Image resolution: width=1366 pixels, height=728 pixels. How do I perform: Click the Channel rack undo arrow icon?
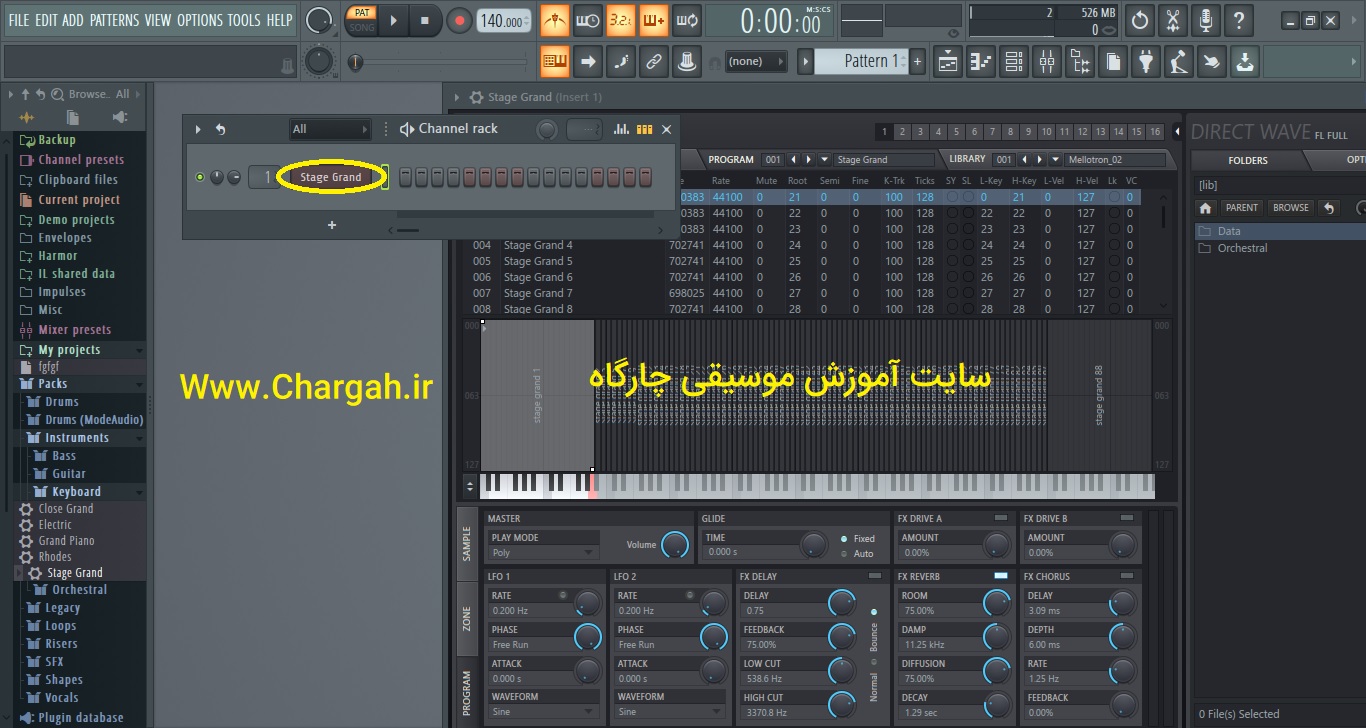tap(220, 129)
